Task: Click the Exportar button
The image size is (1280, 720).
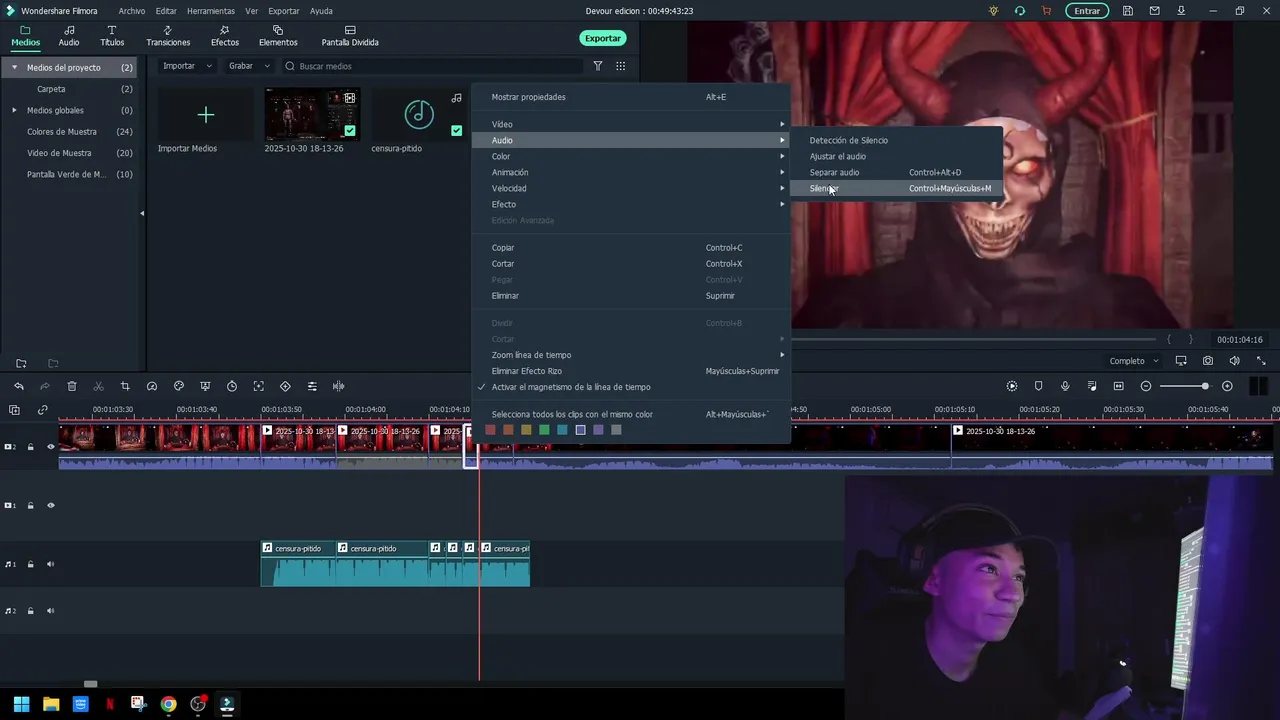Action: (x=602, y=38)
